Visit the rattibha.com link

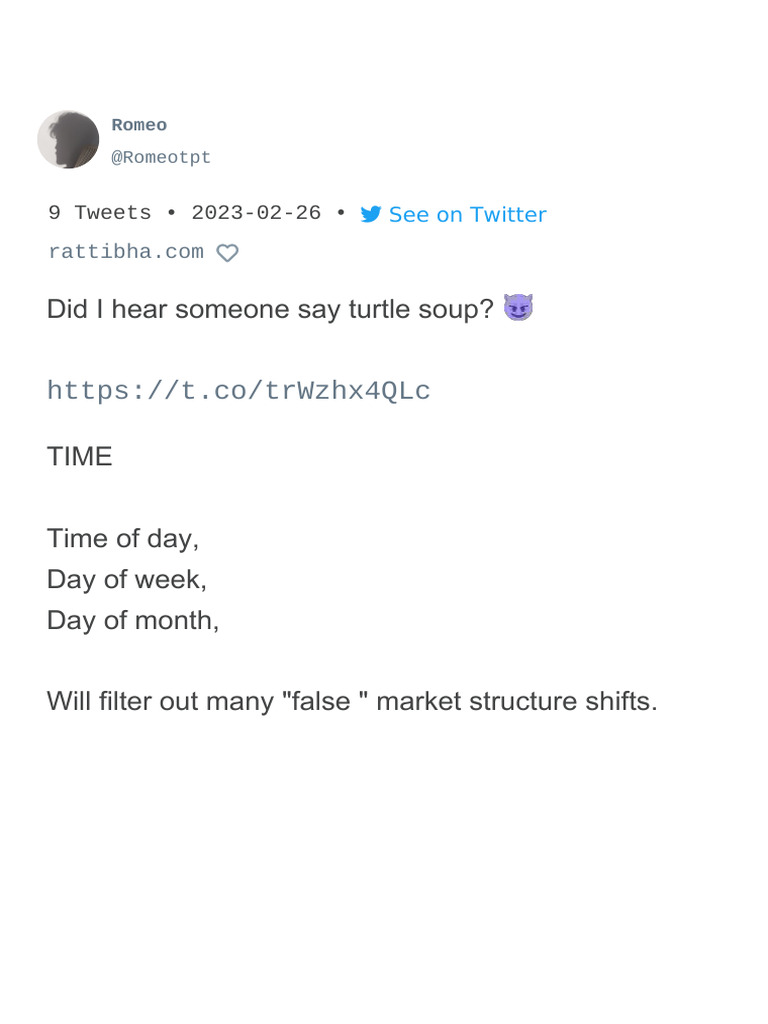(126, 252)
